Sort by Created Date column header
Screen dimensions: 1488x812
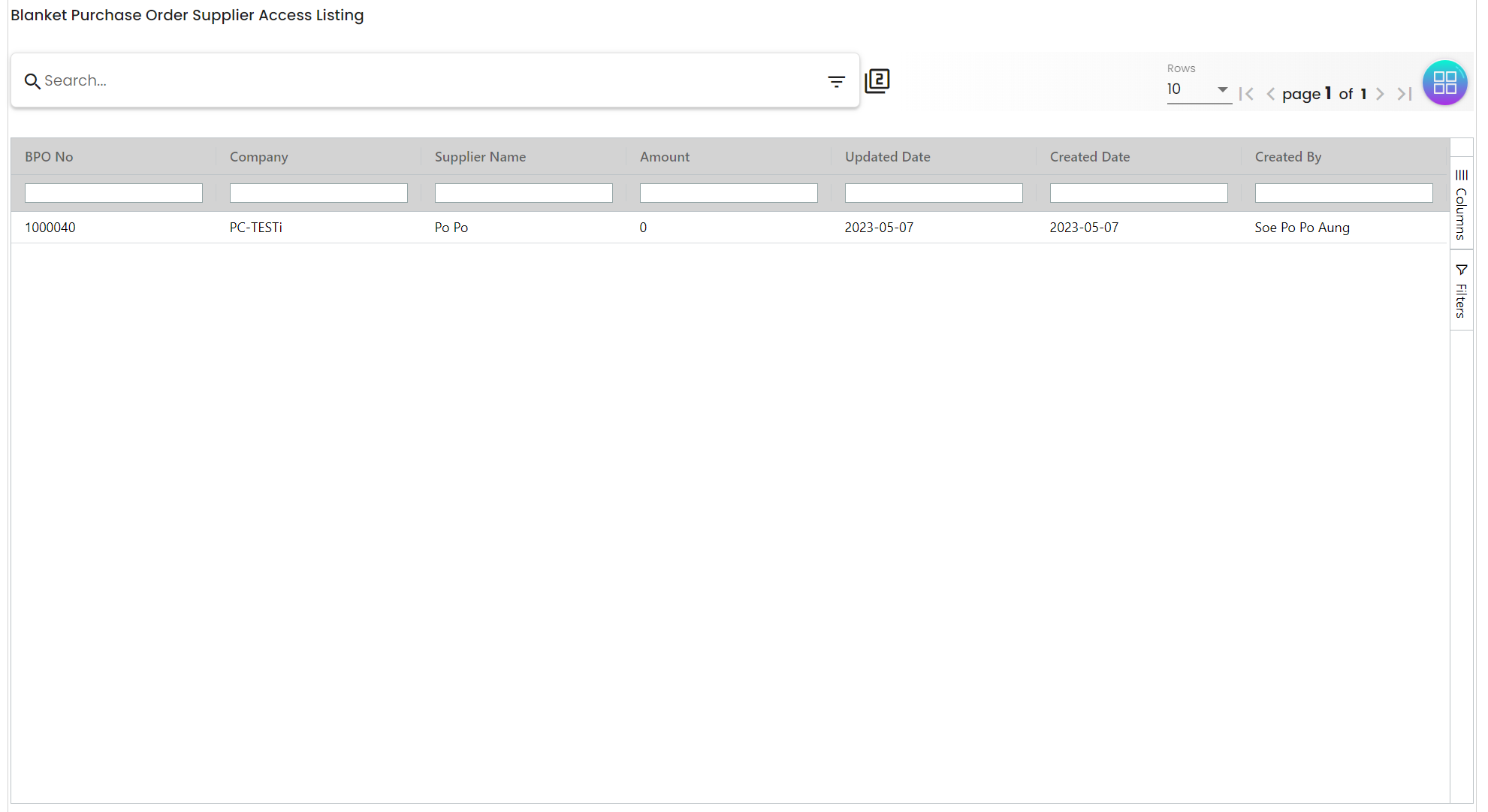pos(1089,156)
